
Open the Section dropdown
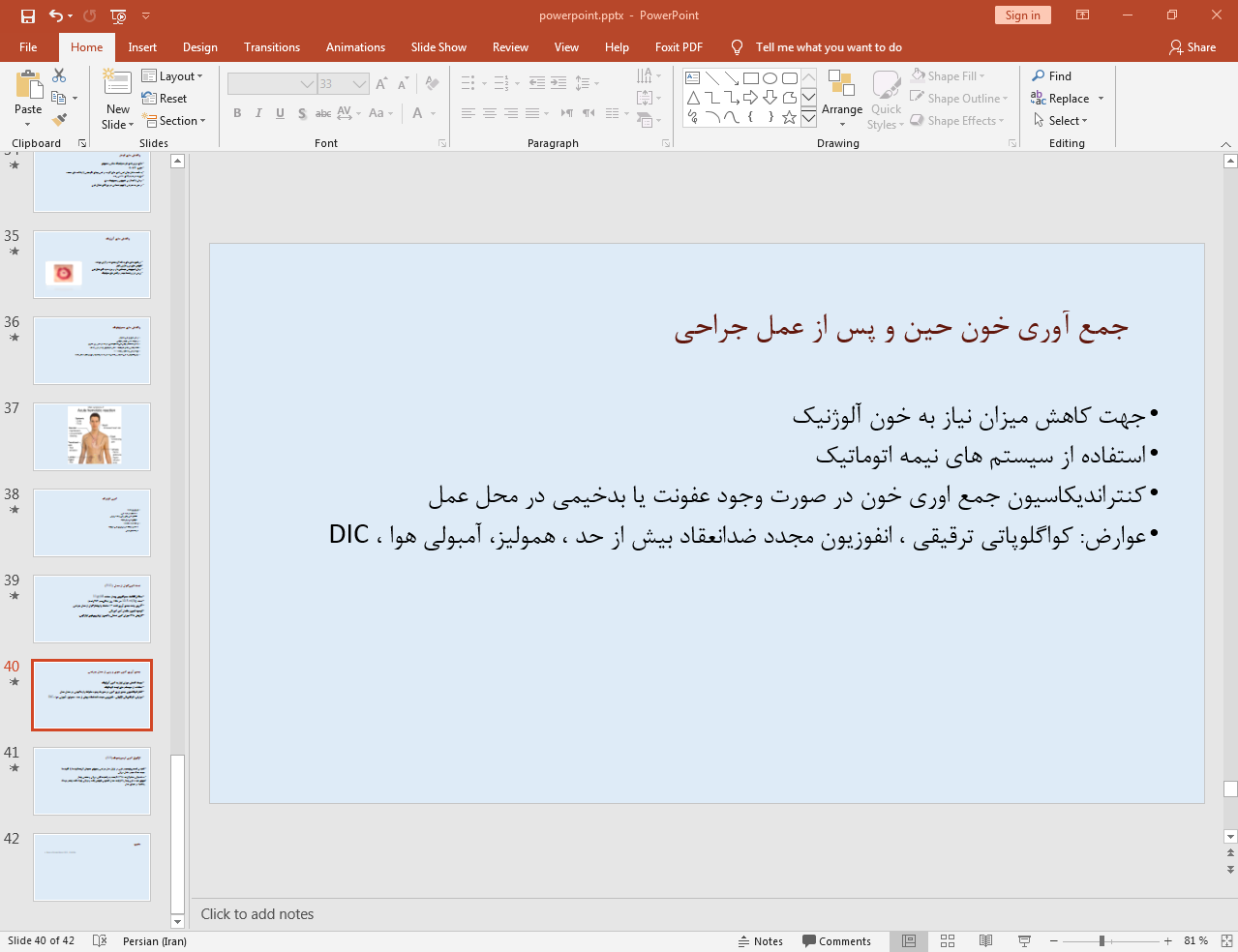[174, 121]
